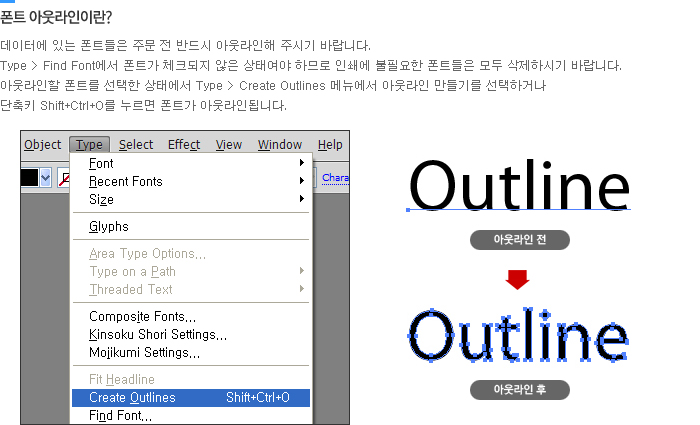This screenshot has height=425, width=700.
Task: Click the Select menu
Action: (x=136, y=144)
